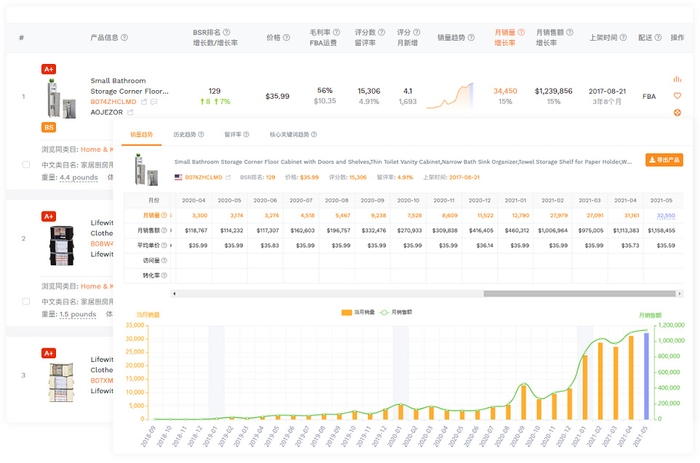The width and height of the screenshot is (700, 463).
Task: Open ASIN link B074ZHCLMD in popup
Action: pos(204,177)
